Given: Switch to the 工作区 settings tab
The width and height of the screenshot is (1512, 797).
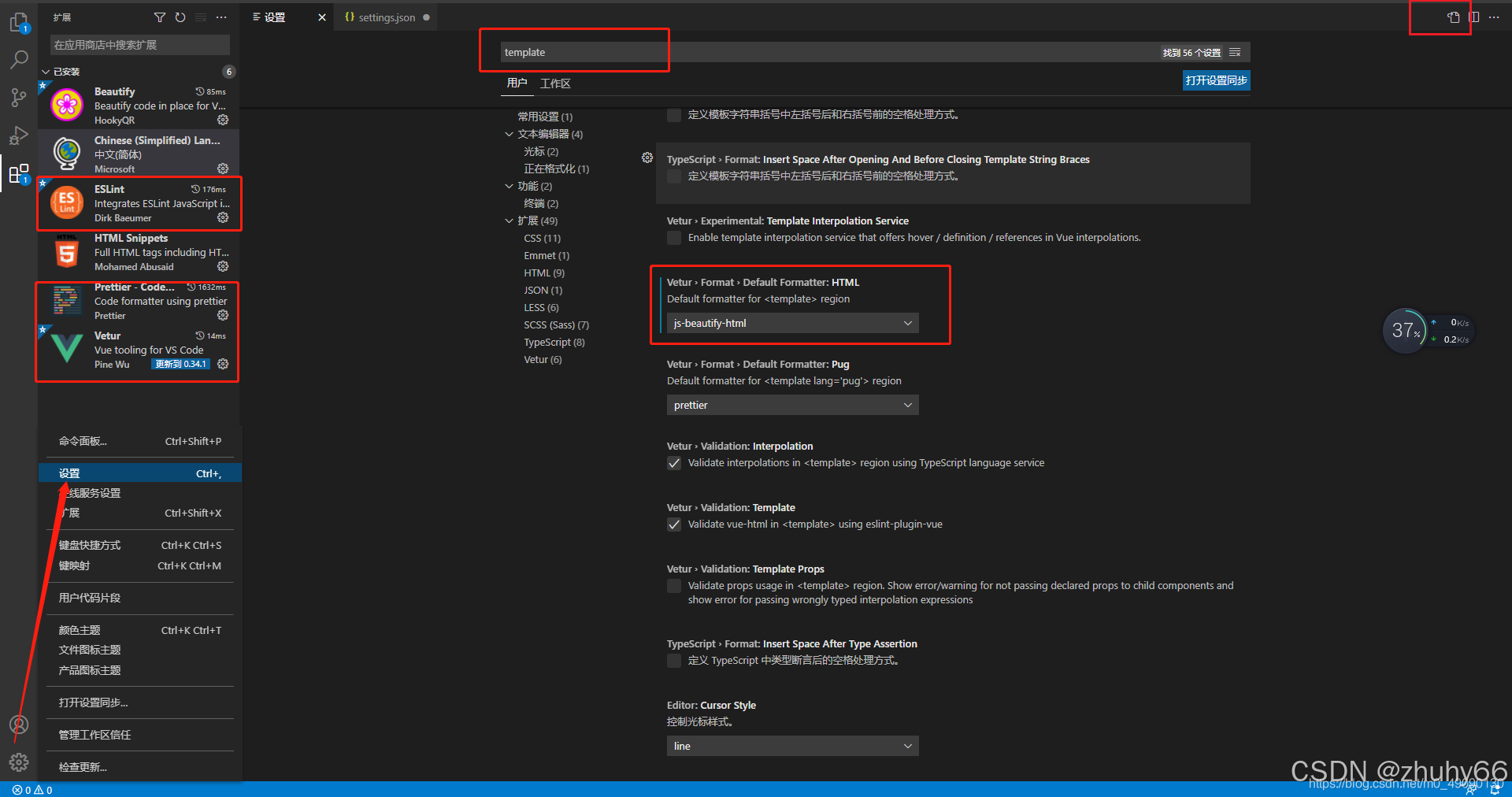Looking at the screenshot, I should pos(555,83).
